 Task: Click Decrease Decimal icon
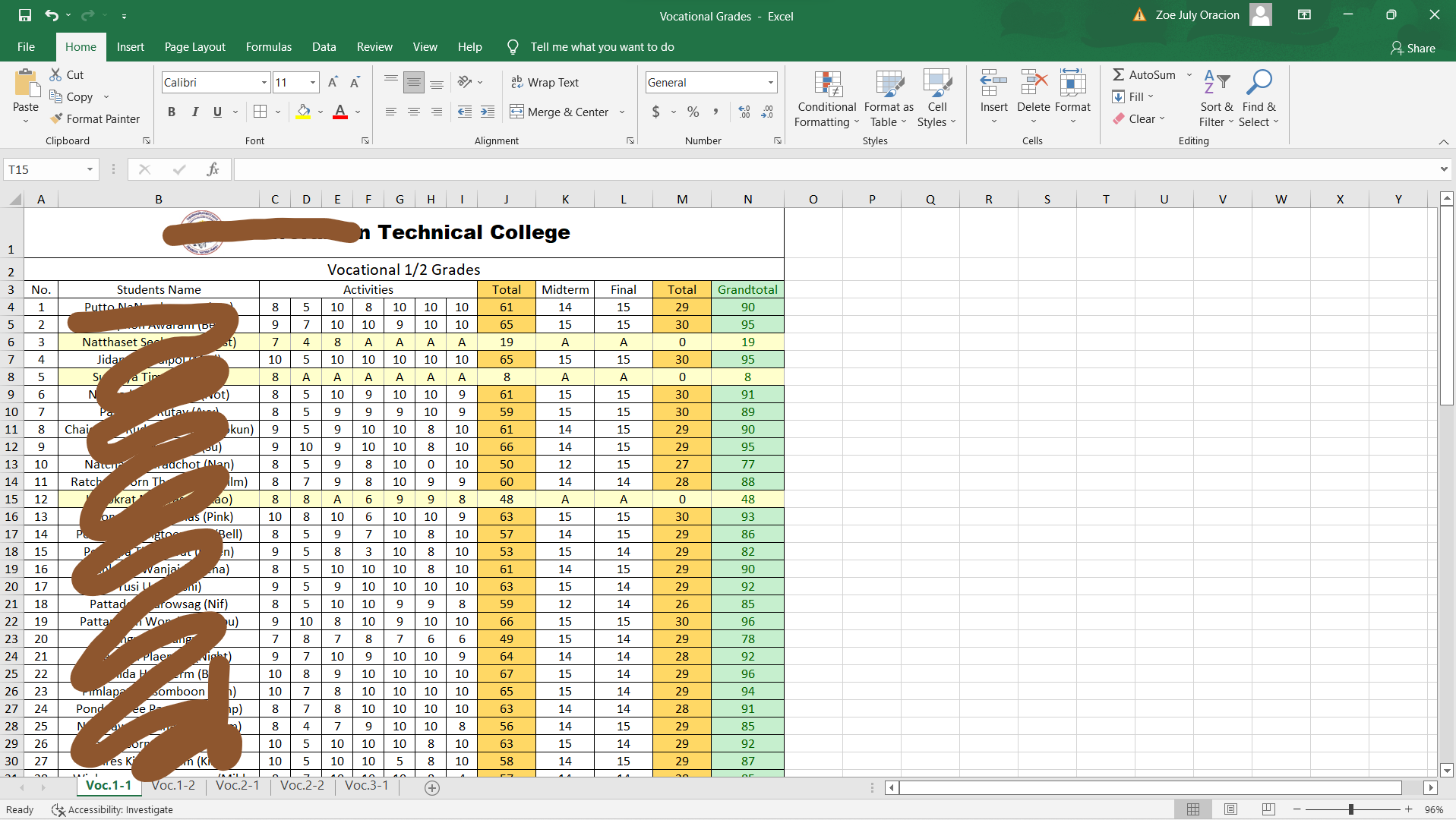pos(767,112)
